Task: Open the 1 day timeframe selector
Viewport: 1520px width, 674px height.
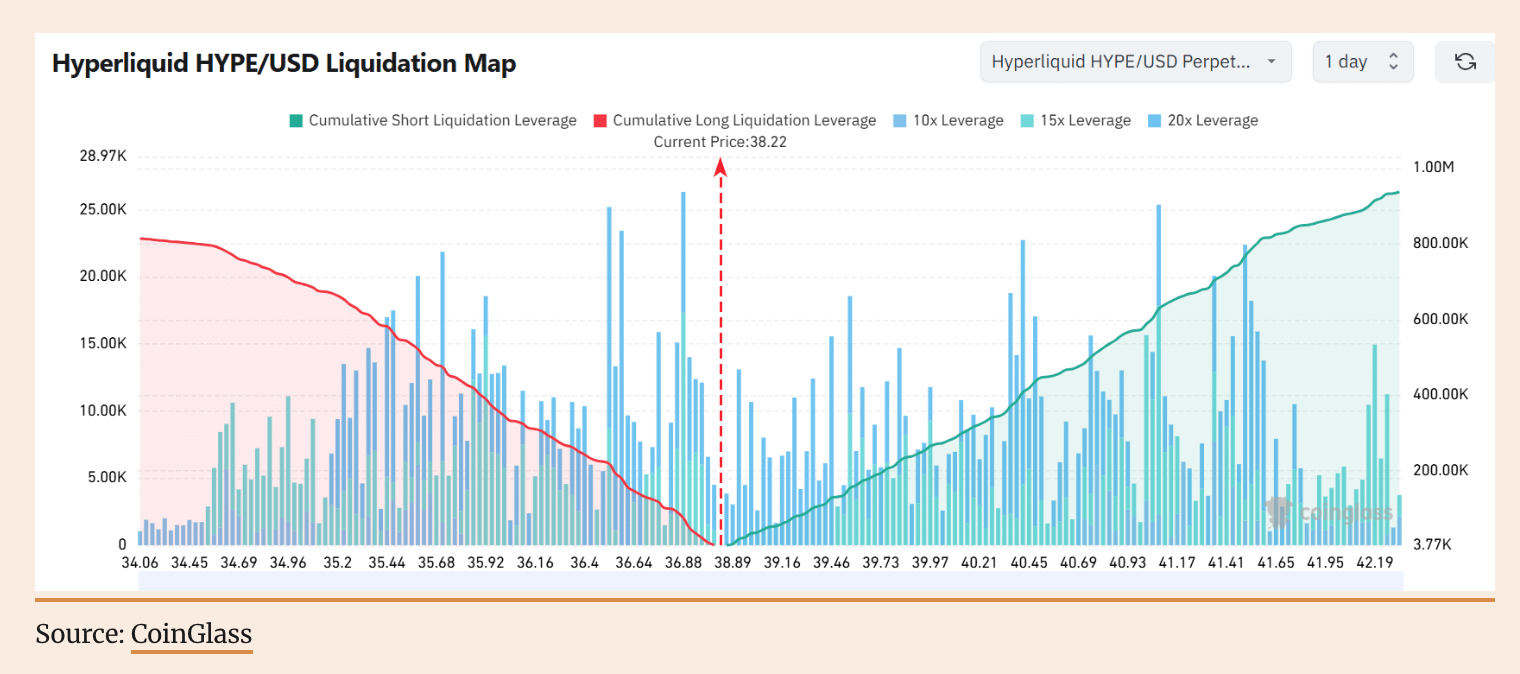Action: pos(1362,62)
